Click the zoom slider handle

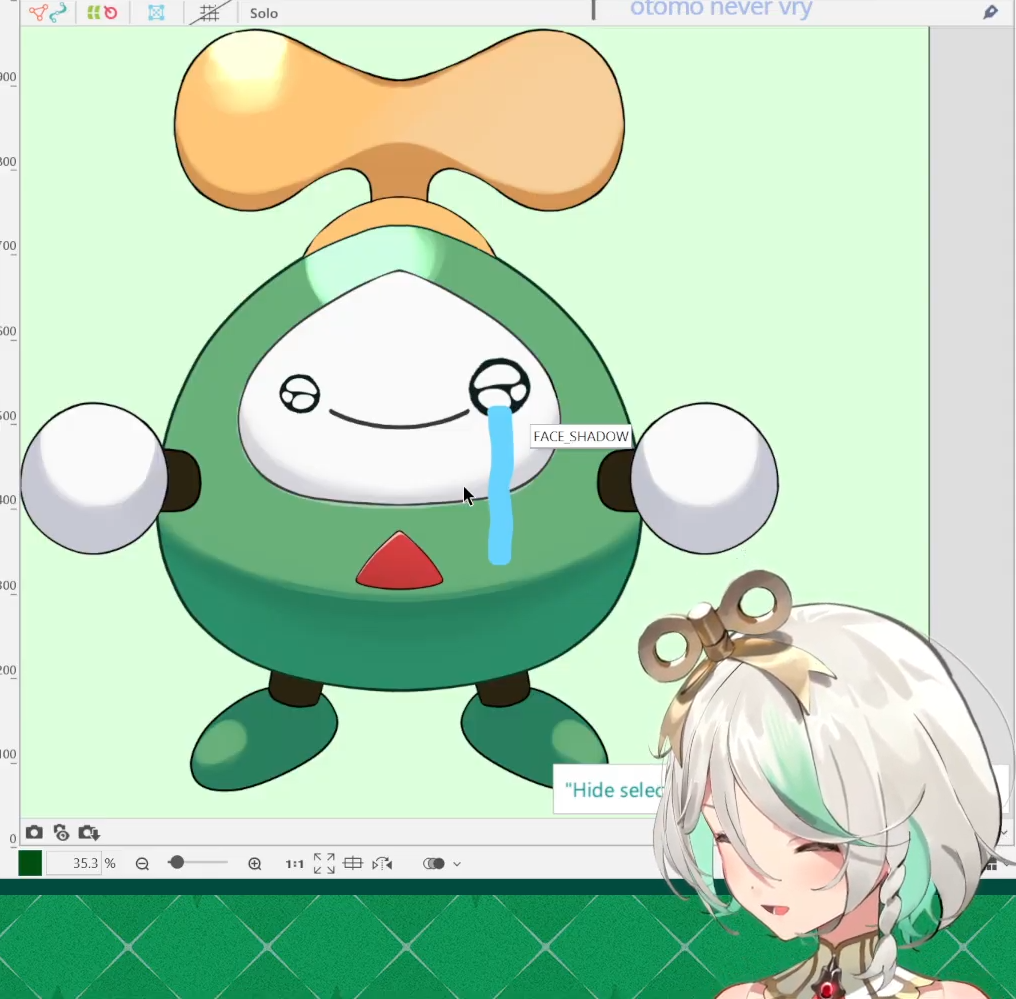coord(176,862)
